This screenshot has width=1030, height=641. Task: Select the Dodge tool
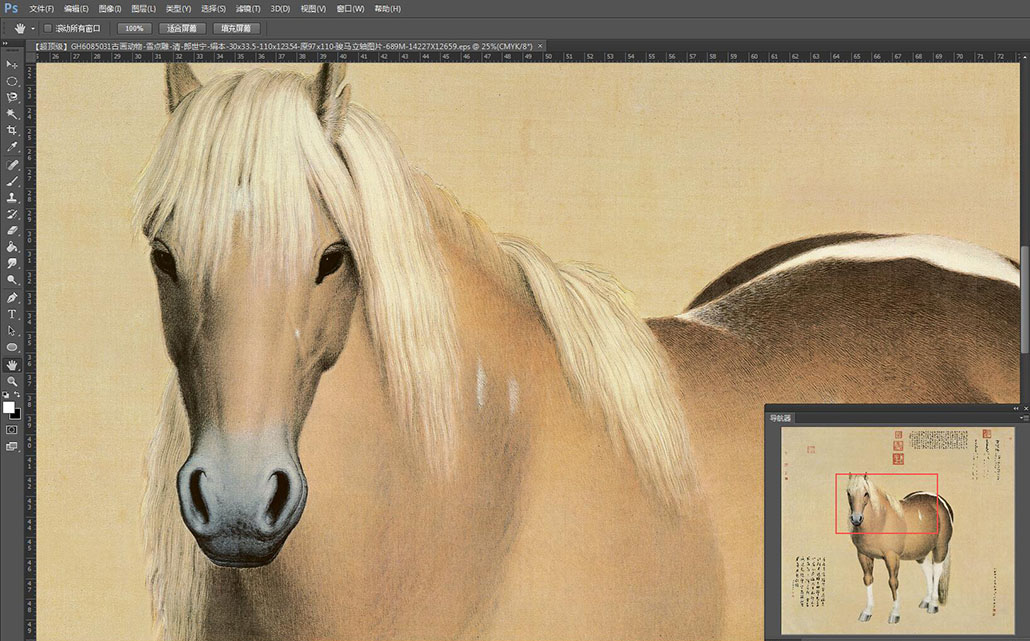[x=12, y=280]
